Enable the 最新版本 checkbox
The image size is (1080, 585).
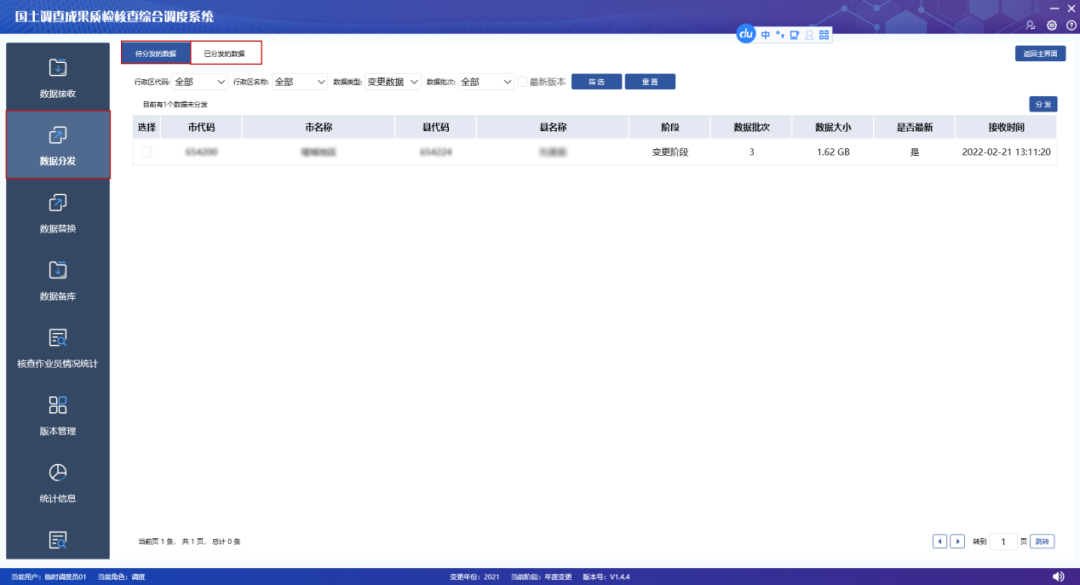523,82
